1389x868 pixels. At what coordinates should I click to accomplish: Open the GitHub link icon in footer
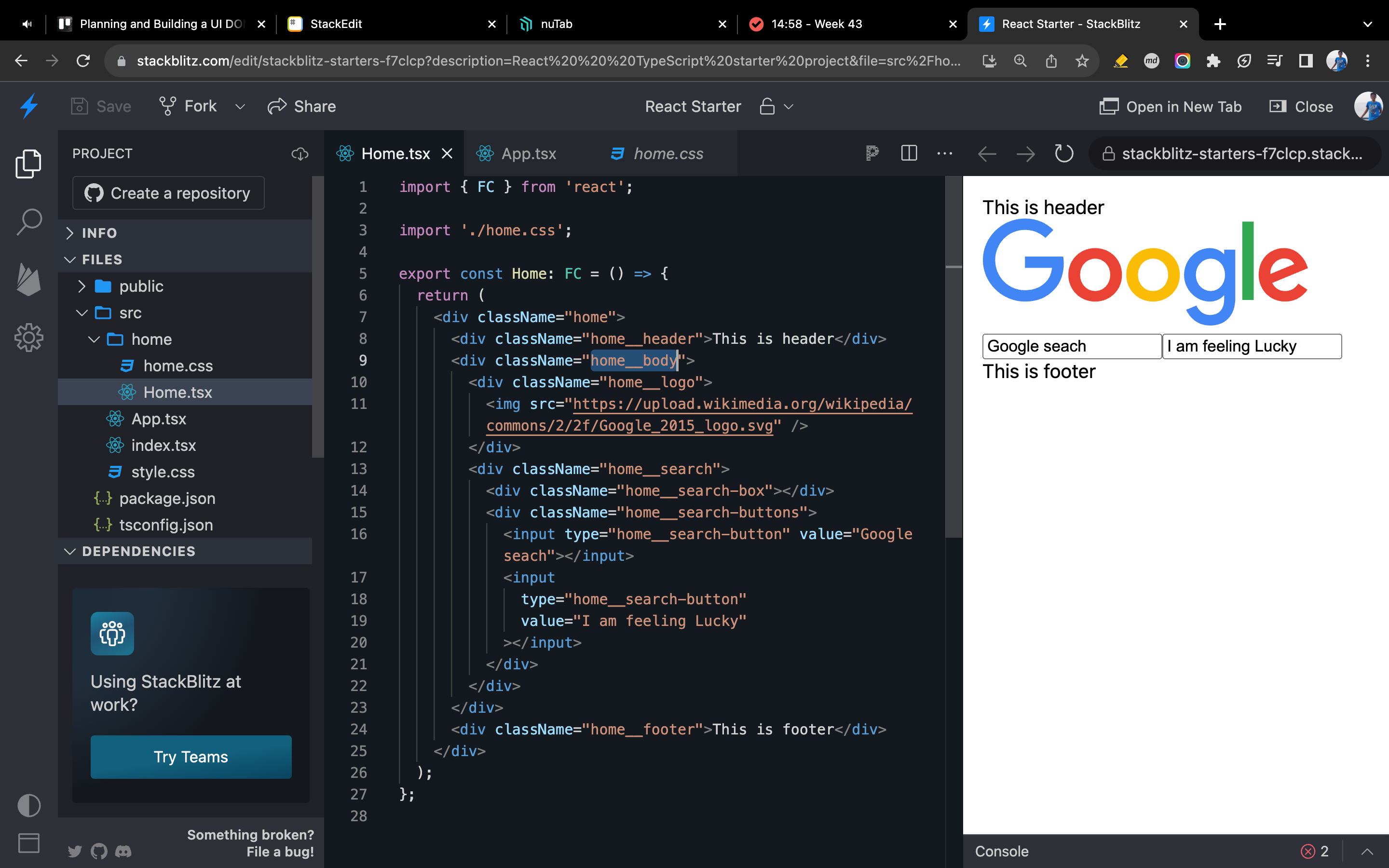coord(99,851)
